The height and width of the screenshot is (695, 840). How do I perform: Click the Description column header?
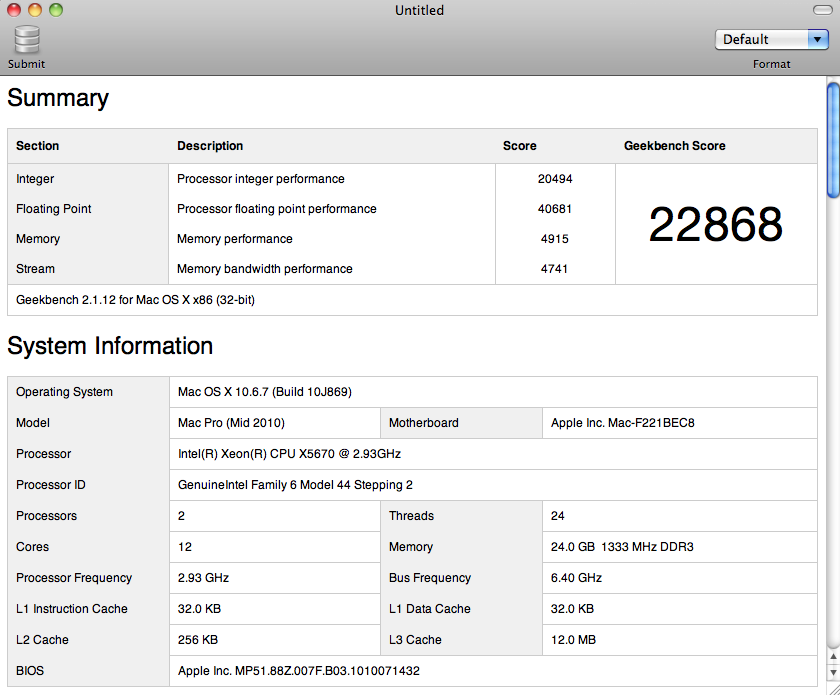point(210,146)
